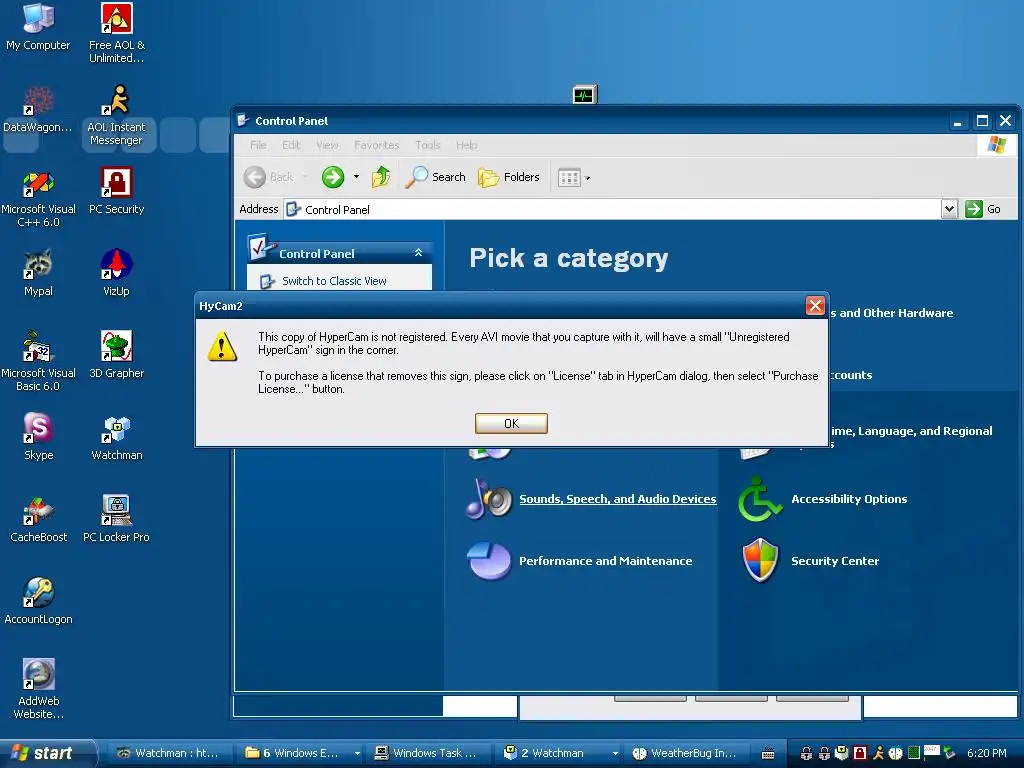Select the AccountLogon desktop icon
The height and width of the screenshot is (768, 1024).
pyautogui.click(x=38, y=601)
